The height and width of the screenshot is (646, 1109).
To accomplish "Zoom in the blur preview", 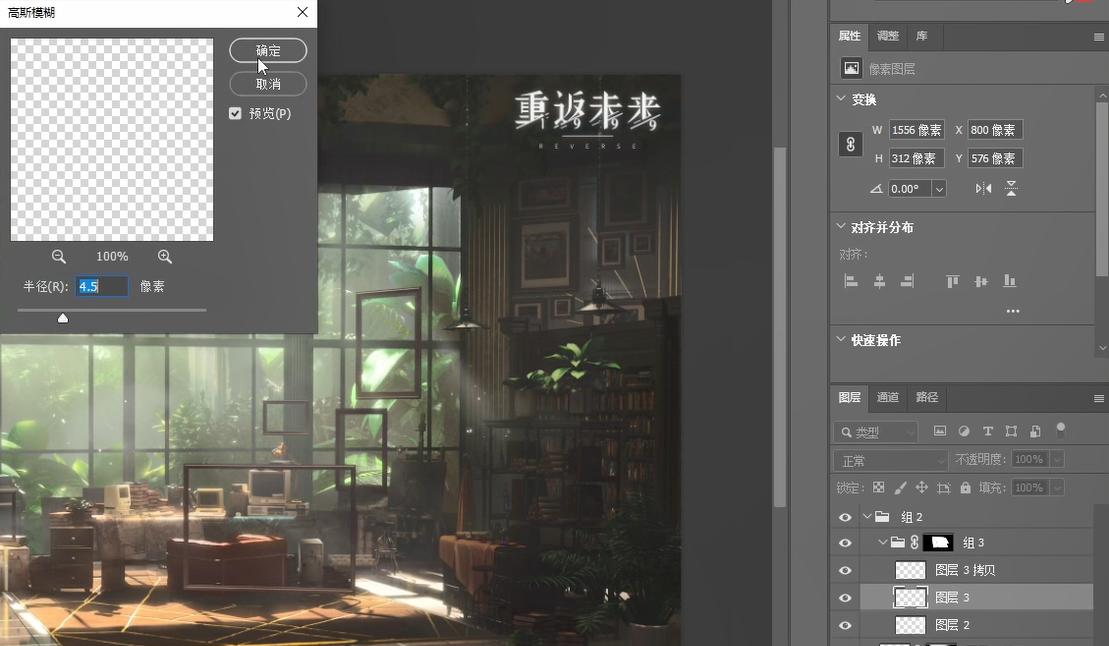I will tap(165, 256).
